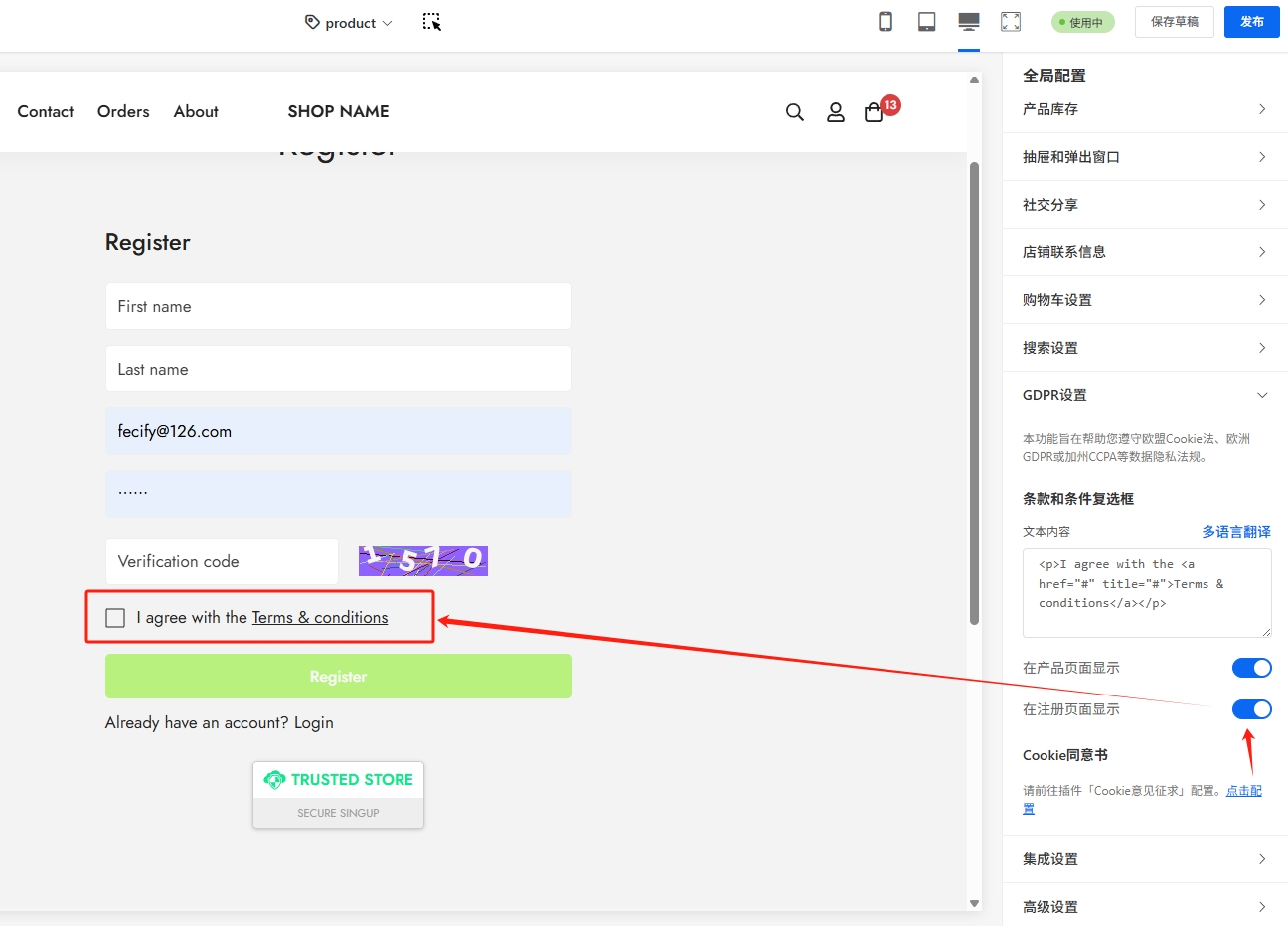The height and width of the screenshot is (926, 1288).
Task: Open the Orders menu item
Action: (x=123, y=112)
